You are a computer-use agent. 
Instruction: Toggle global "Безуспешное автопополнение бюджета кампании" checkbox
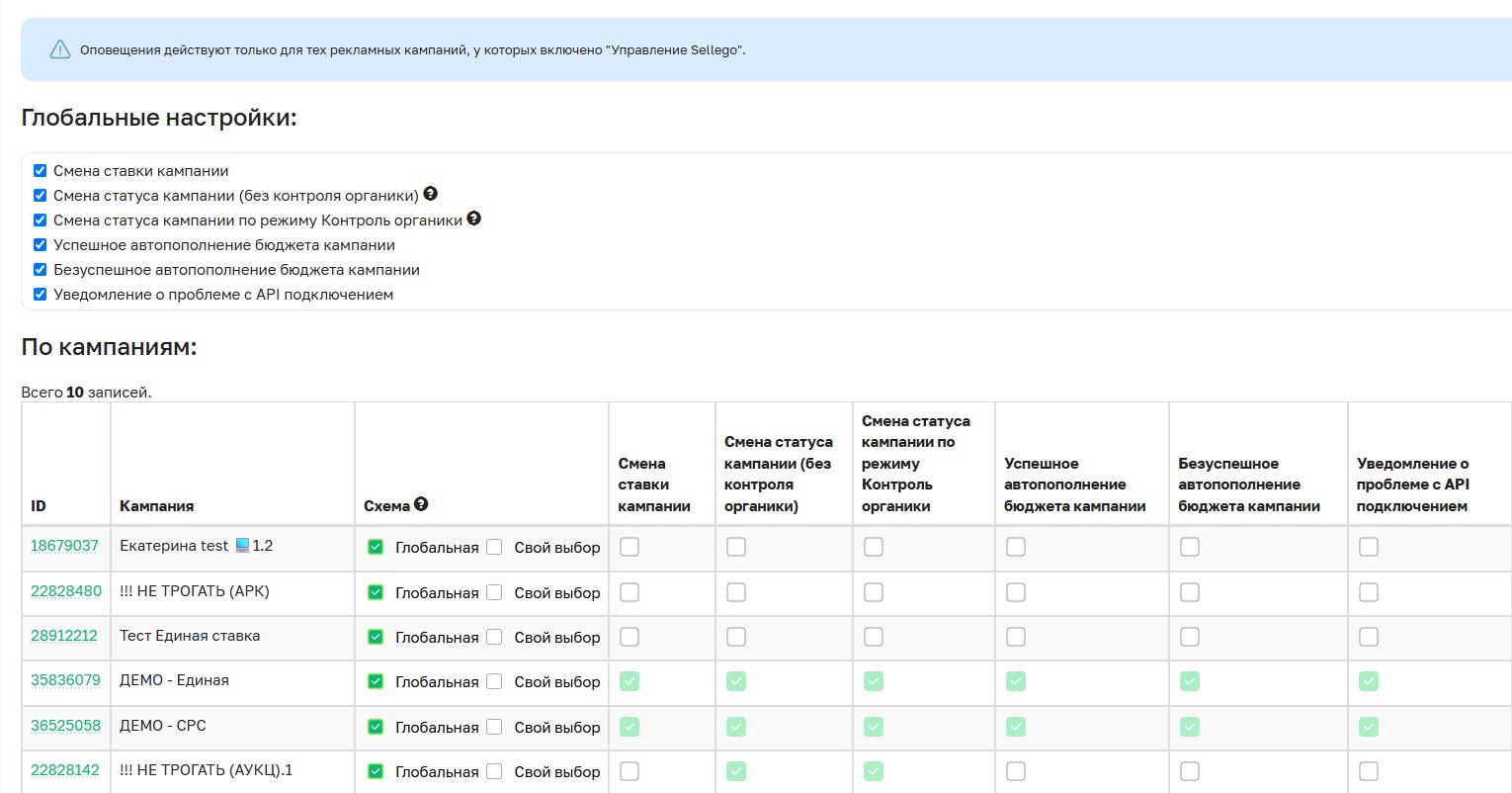tap(41, 269)
